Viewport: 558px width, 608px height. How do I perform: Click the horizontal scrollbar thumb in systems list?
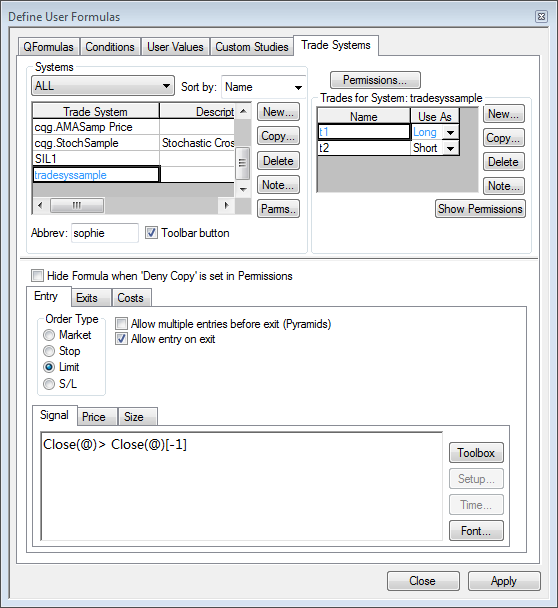(x=77, y=206)
